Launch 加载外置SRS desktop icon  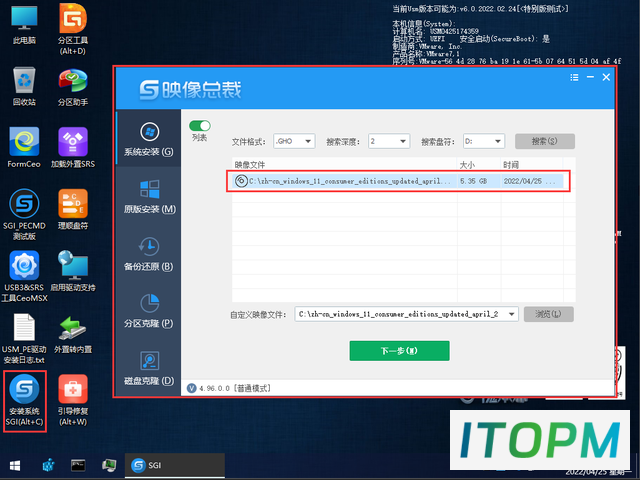[73, 148]
